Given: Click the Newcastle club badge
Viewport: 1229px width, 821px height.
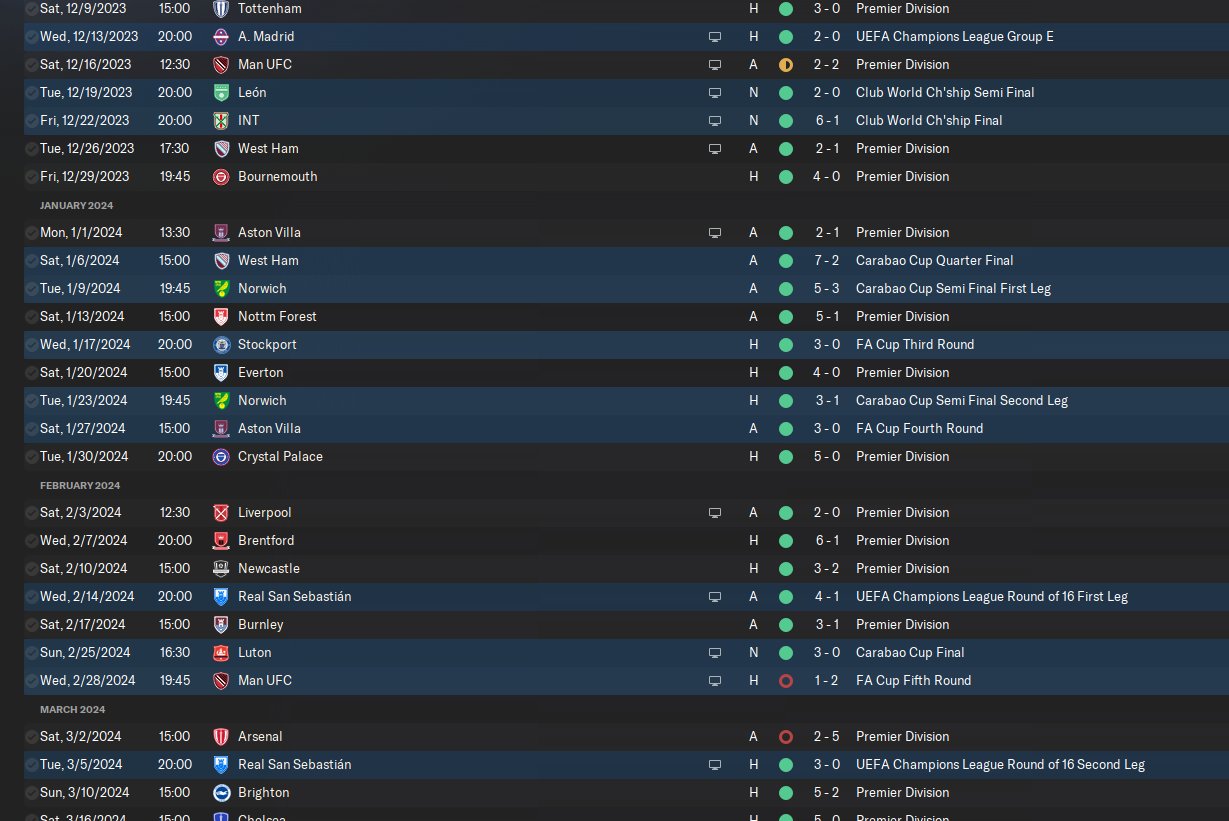Looking at the screenshot, I should coord(221,568).
